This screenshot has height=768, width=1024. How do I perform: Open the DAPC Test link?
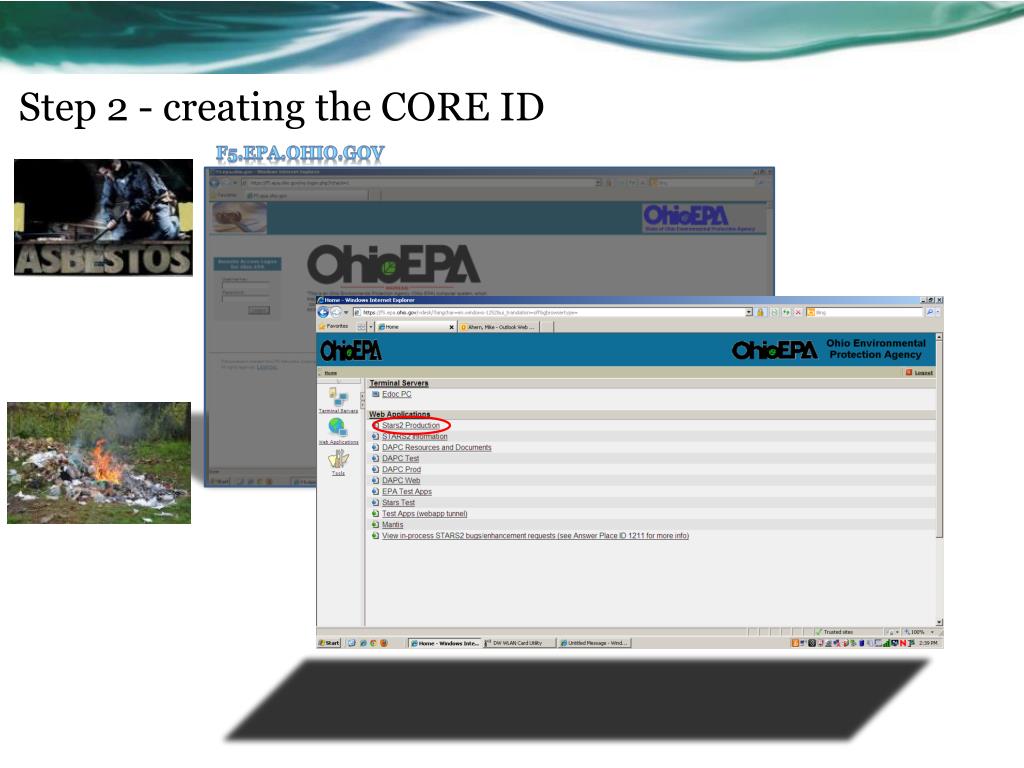[400, 458]
